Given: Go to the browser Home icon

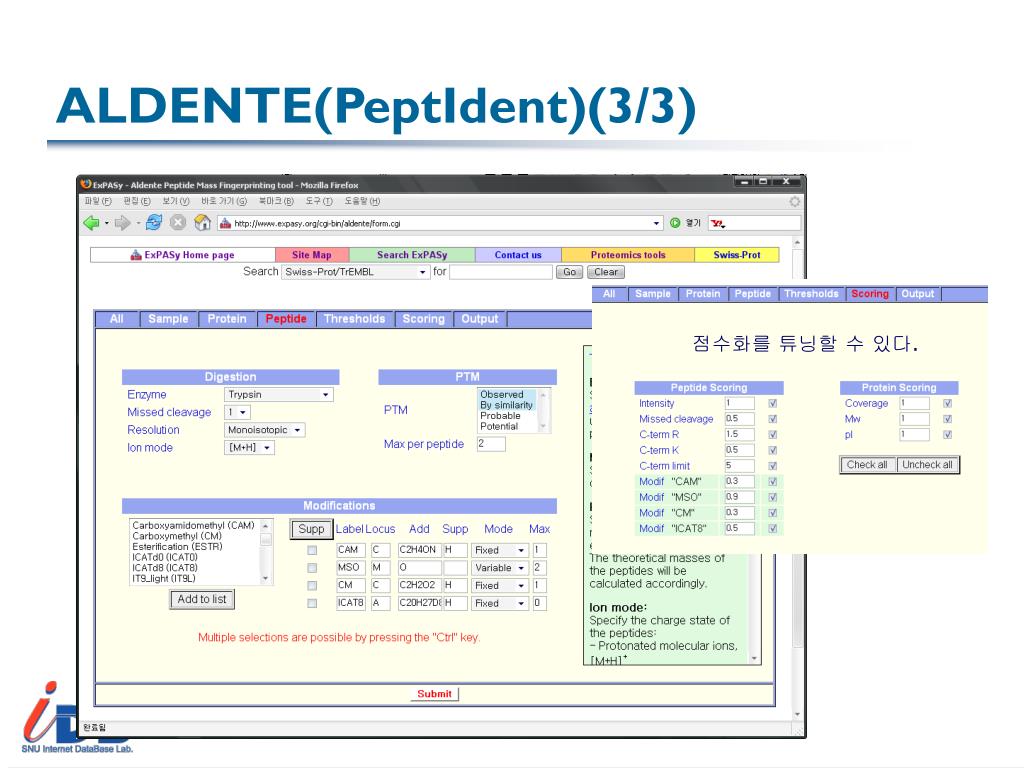Looking at the screenshot, I should [x=202, y=223].
